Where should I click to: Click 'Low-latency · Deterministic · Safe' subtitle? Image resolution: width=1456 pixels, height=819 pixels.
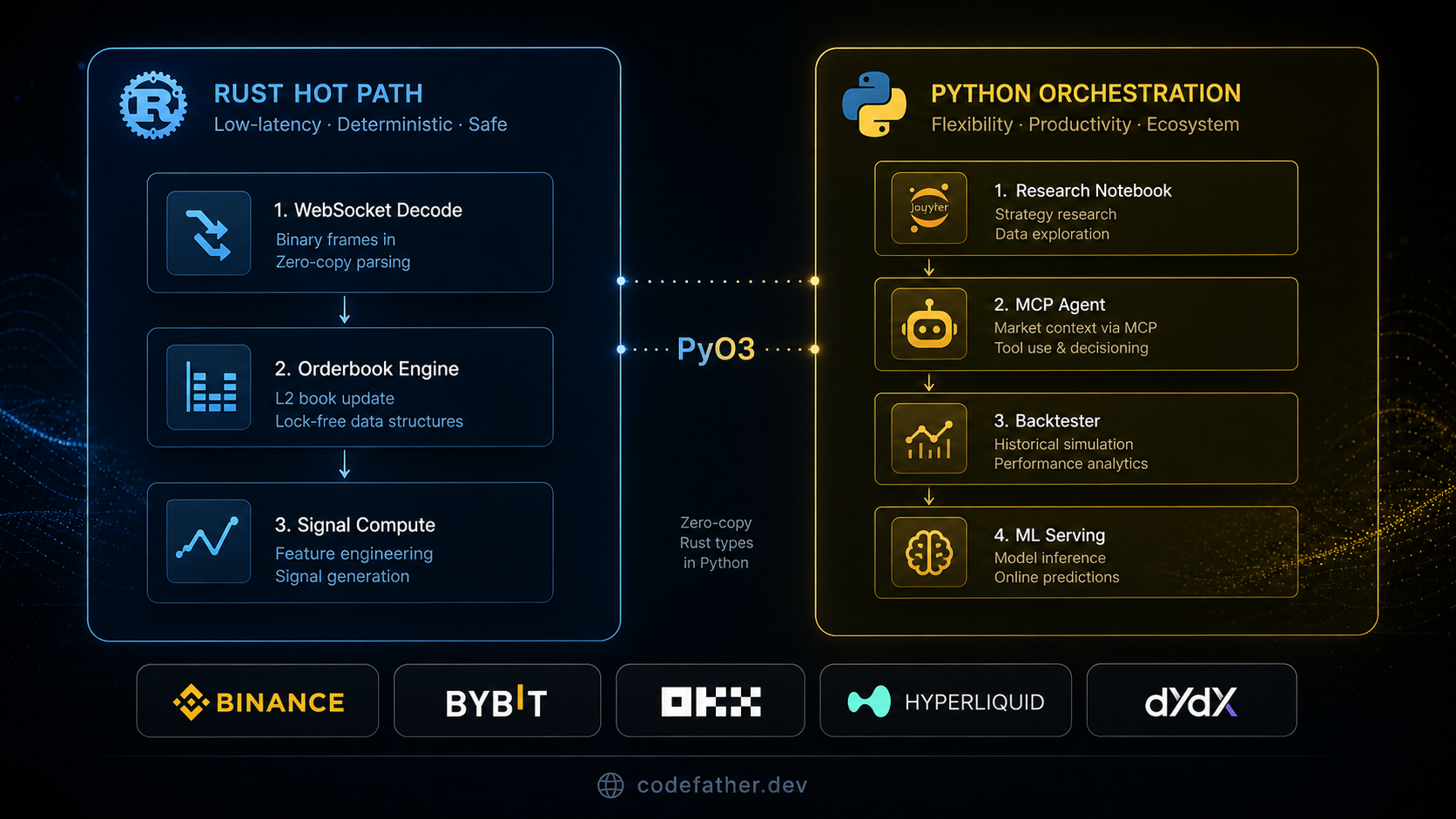[x=361, y=124]
